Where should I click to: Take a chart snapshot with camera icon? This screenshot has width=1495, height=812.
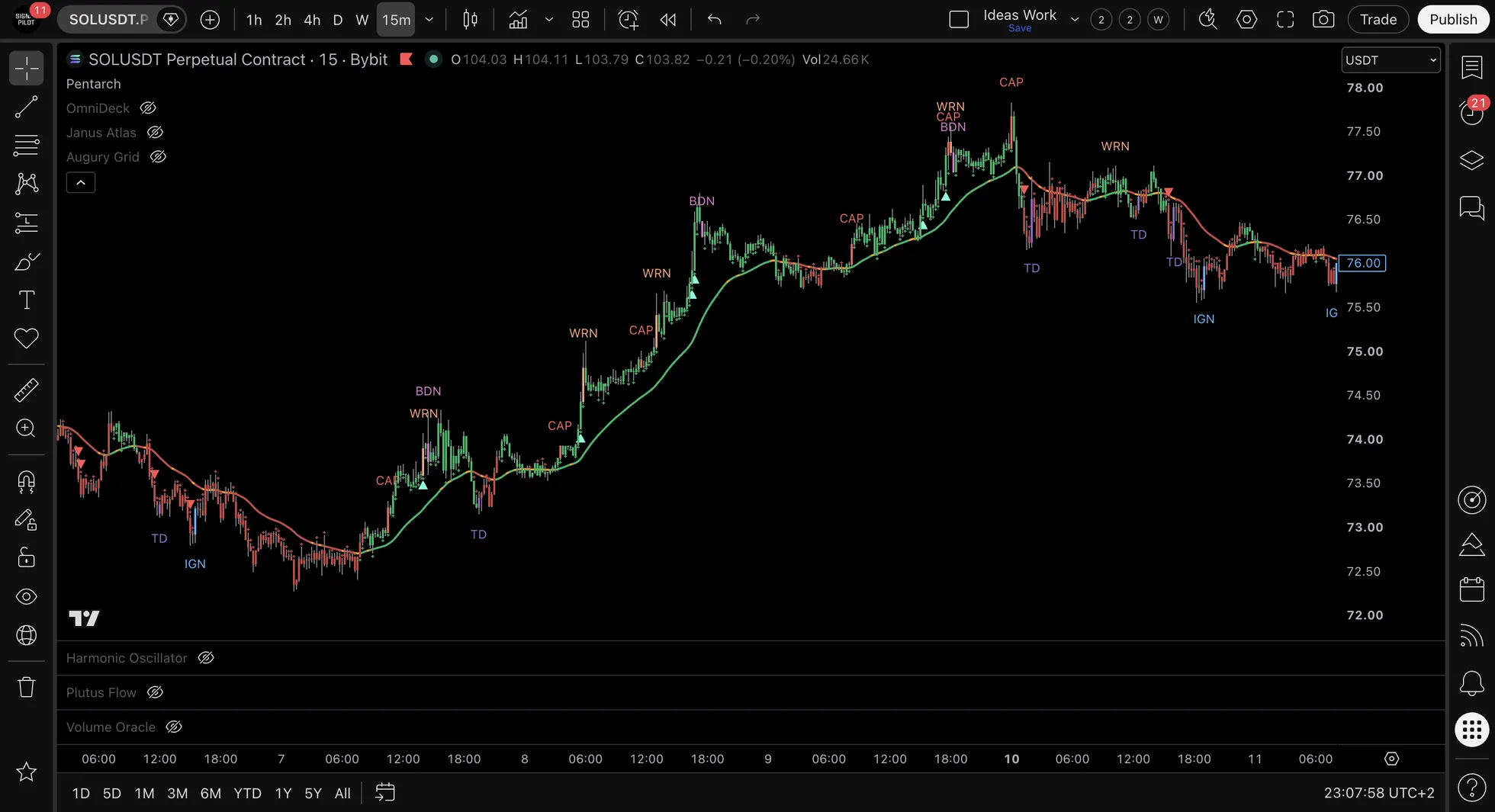[1323, 20]
